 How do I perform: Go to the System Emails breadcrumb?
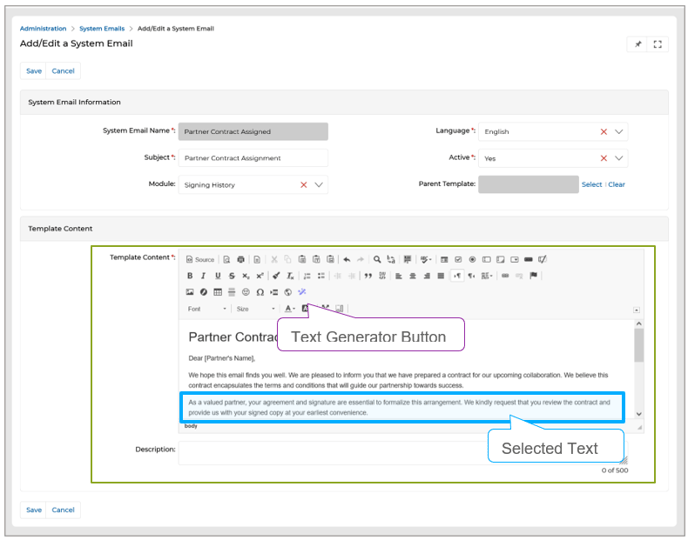tap(102, 29)
